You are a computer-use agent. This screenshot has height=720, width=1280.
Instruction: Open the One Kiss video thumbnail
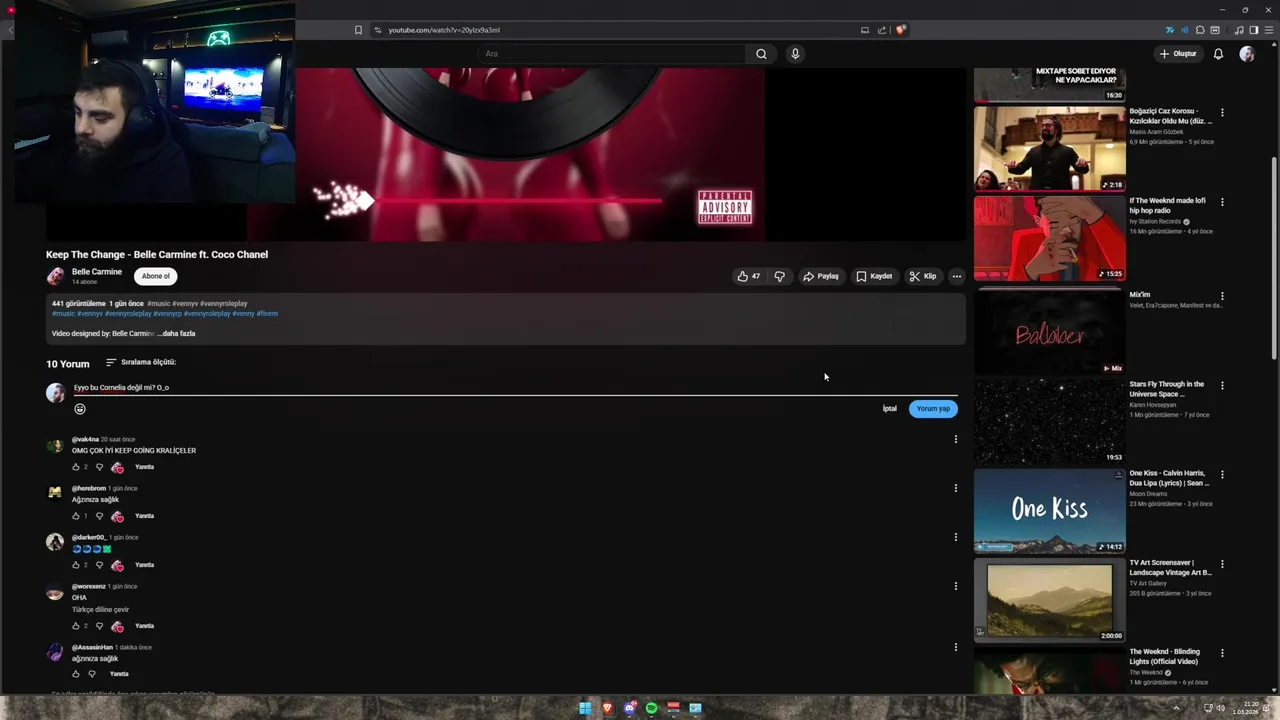(1049, 511)
